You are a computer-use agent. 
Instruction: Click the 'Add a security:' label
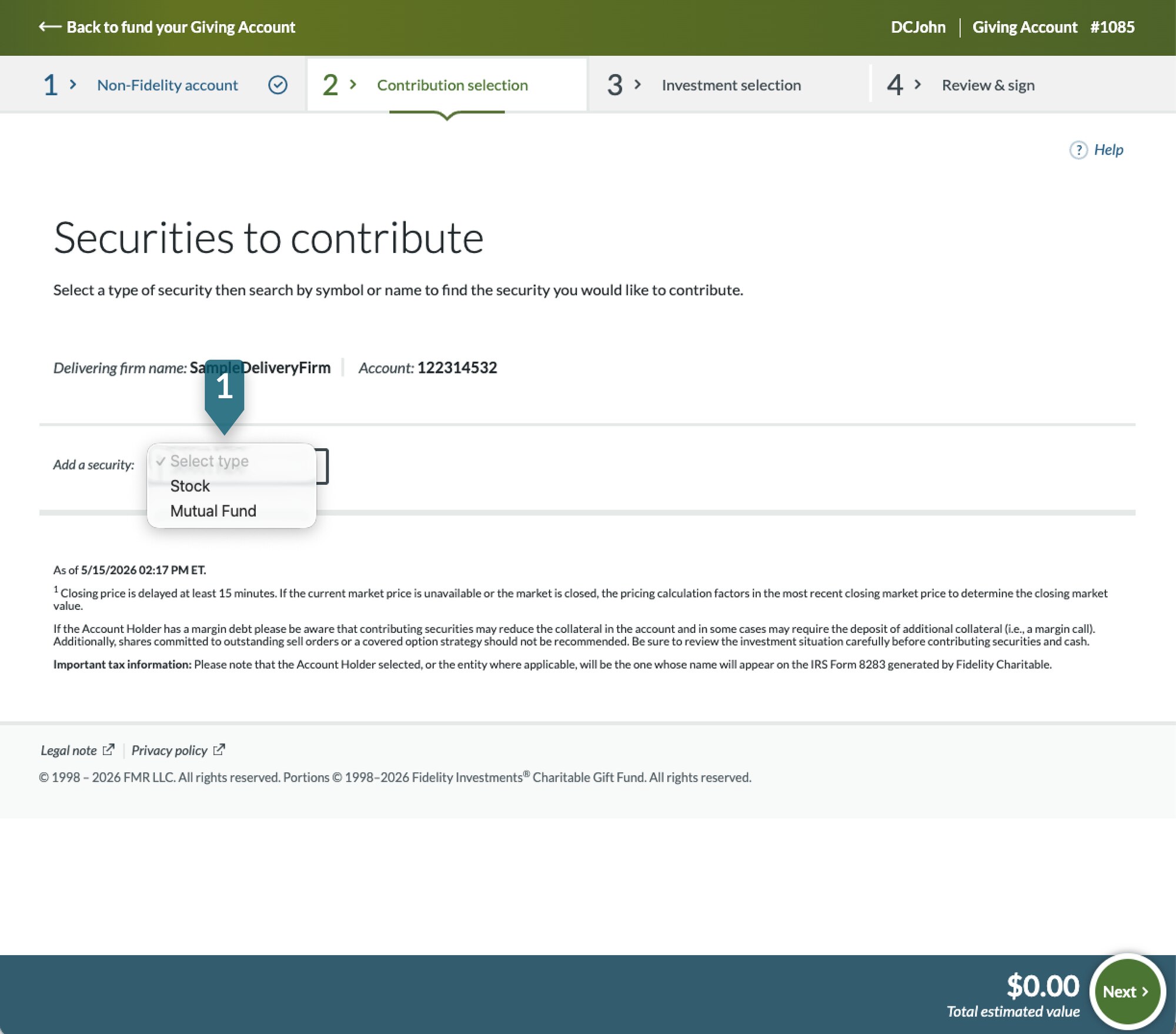93,465
